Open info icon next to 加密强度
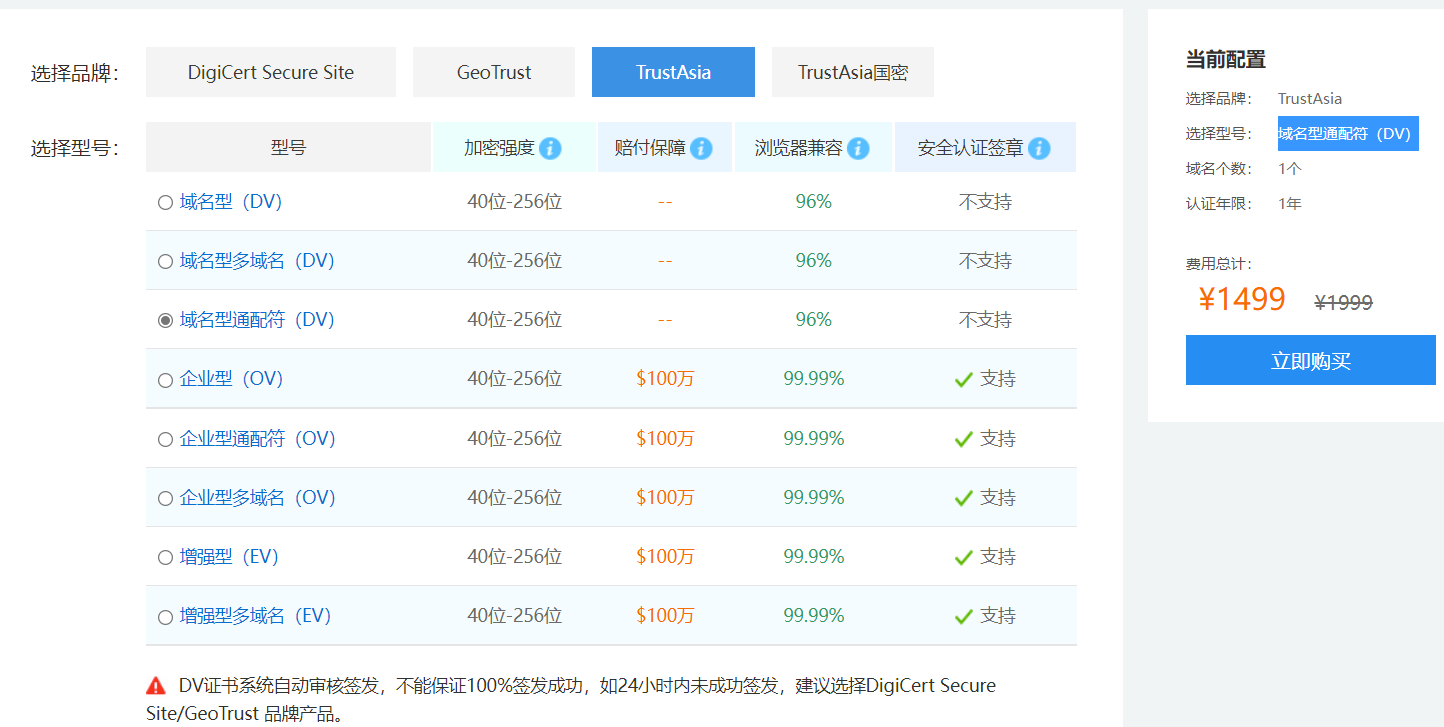1444x727 pixels. tap(550, 148)
